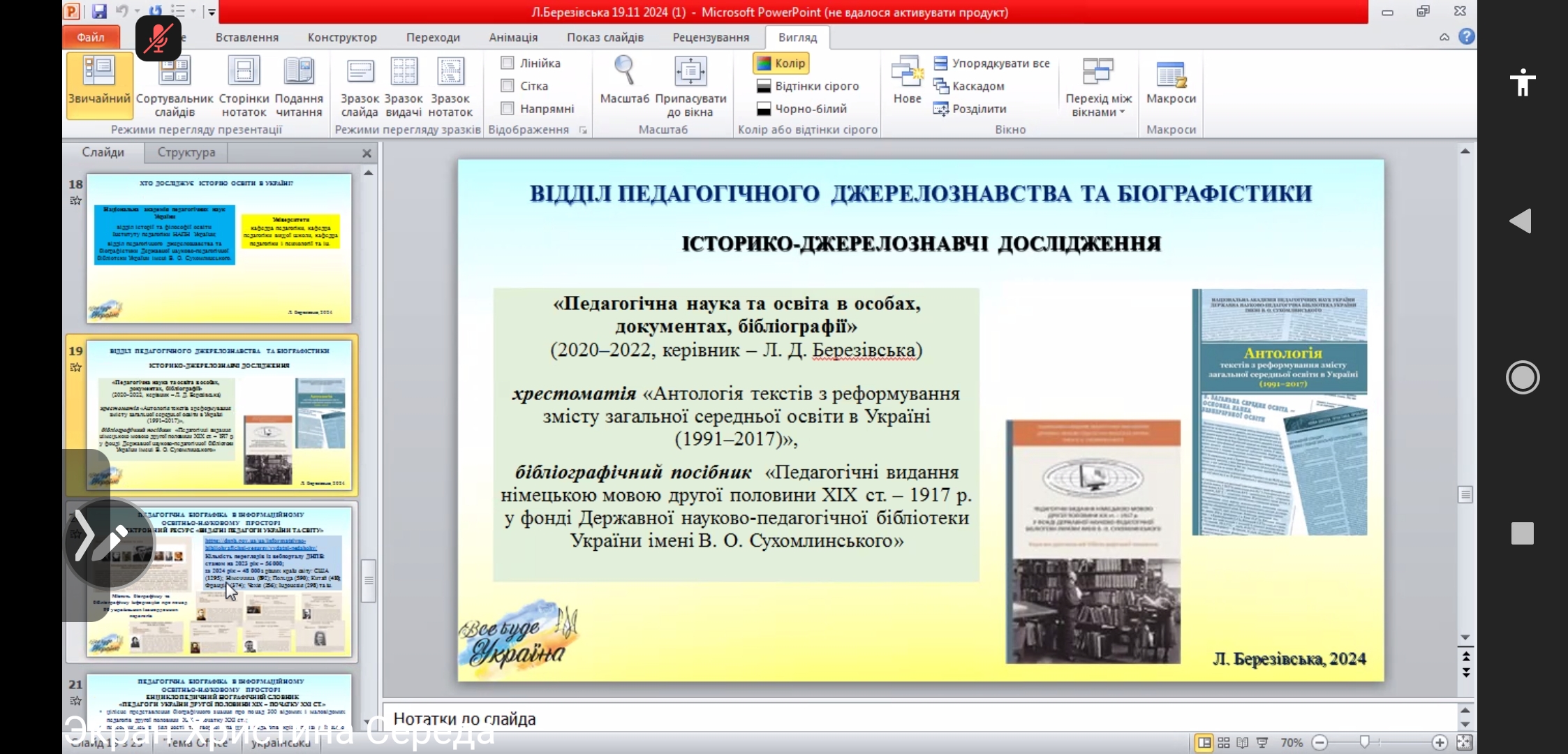Open the Відображення group dialog launcher
Screen dimensions: 1568x754
pos(583,130)
